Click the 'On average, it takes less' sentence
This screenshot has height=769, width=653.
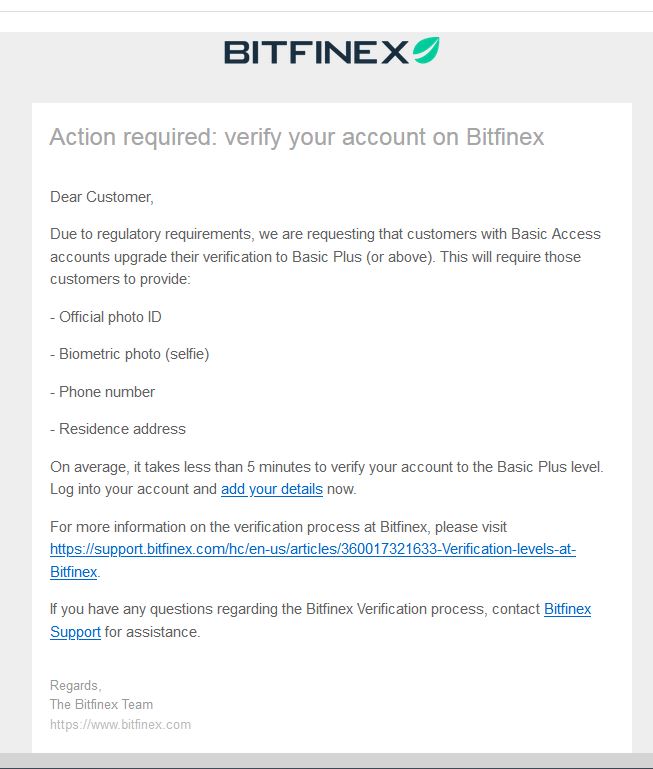point(327,467)
